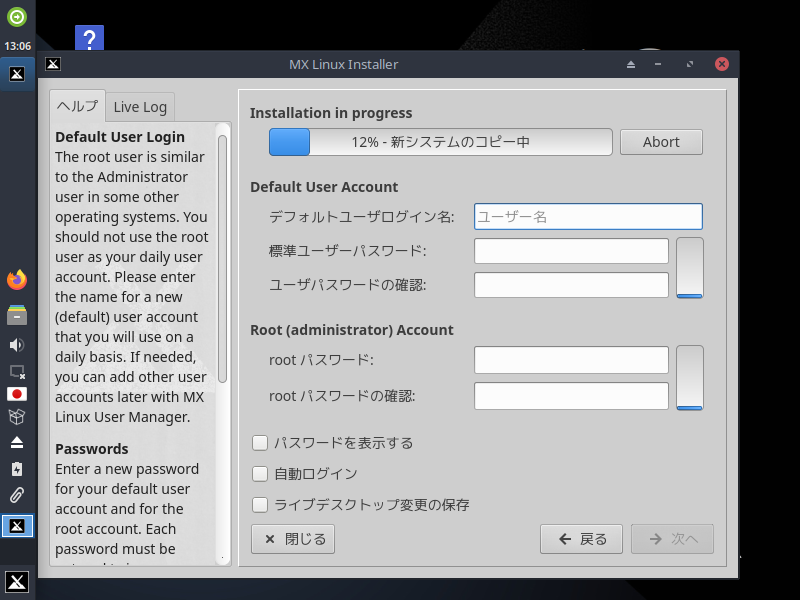
Task: Open the battery power manager icon
Action: coord(17,469)
